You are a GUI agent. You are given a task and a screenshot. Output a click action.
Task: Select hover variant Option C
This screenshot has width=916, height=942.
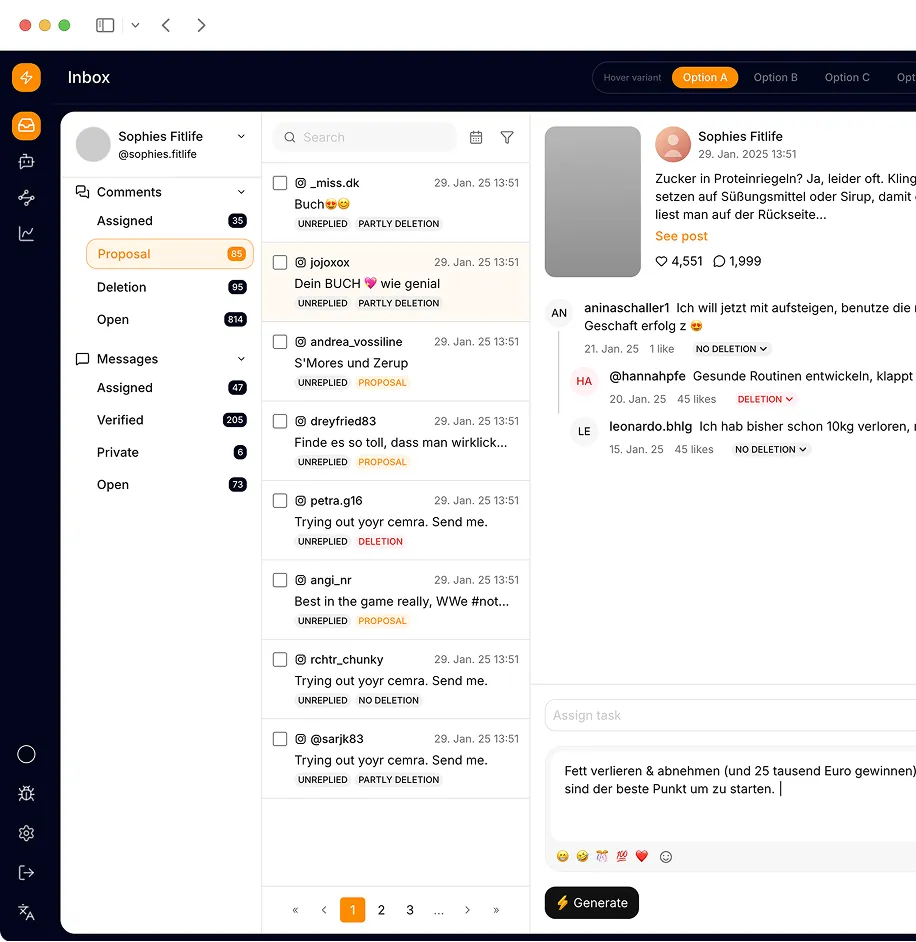pos(847,77)
